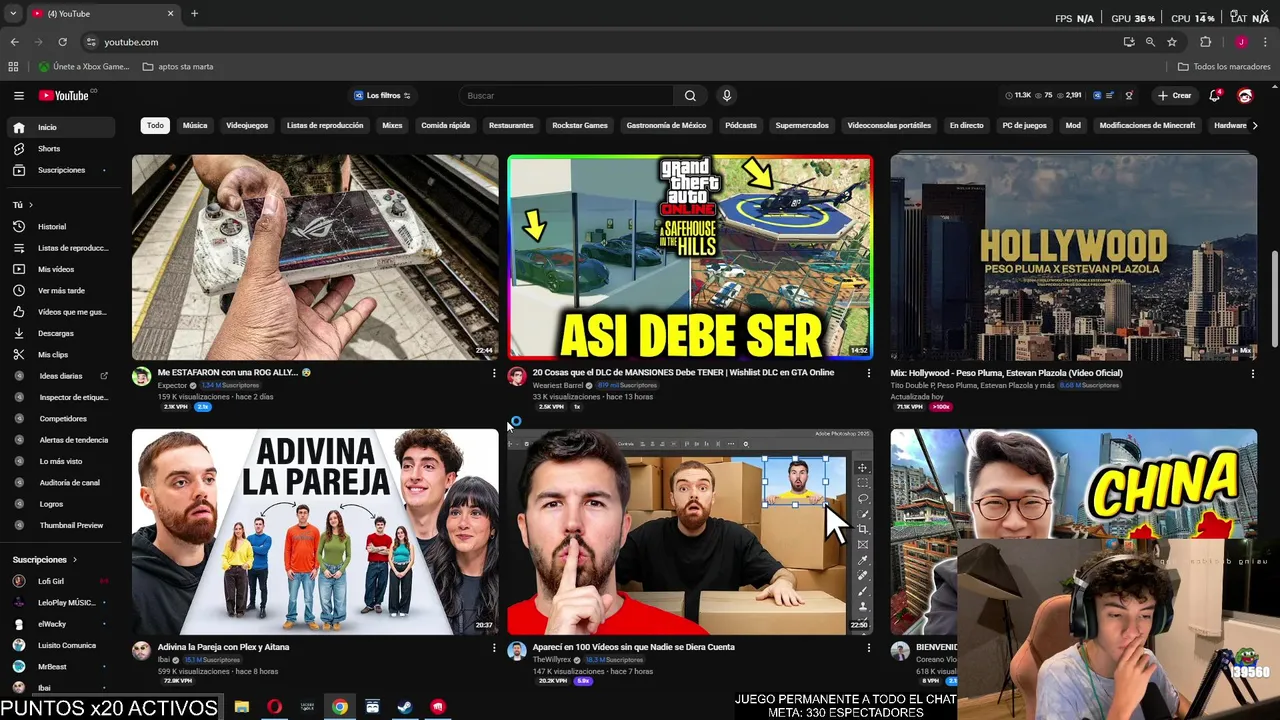Reload the page in Chrome
The width and height of the screenshot is (1280, 720).
(62, 42)
